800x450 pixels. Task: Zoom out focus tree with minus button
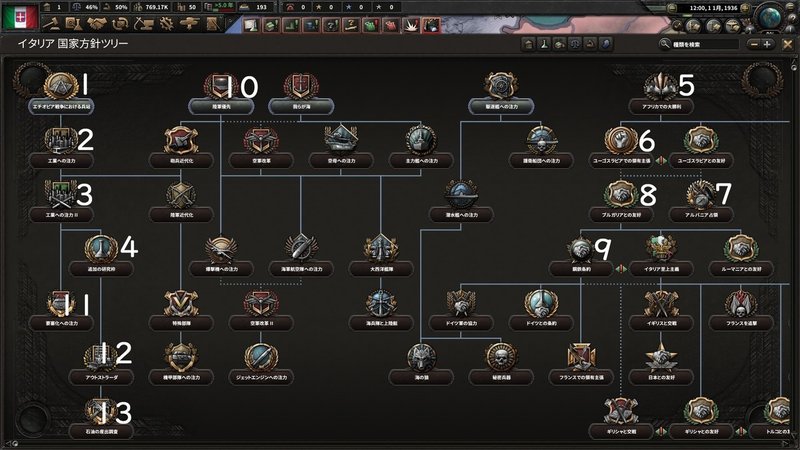click(x=754, y=44)
